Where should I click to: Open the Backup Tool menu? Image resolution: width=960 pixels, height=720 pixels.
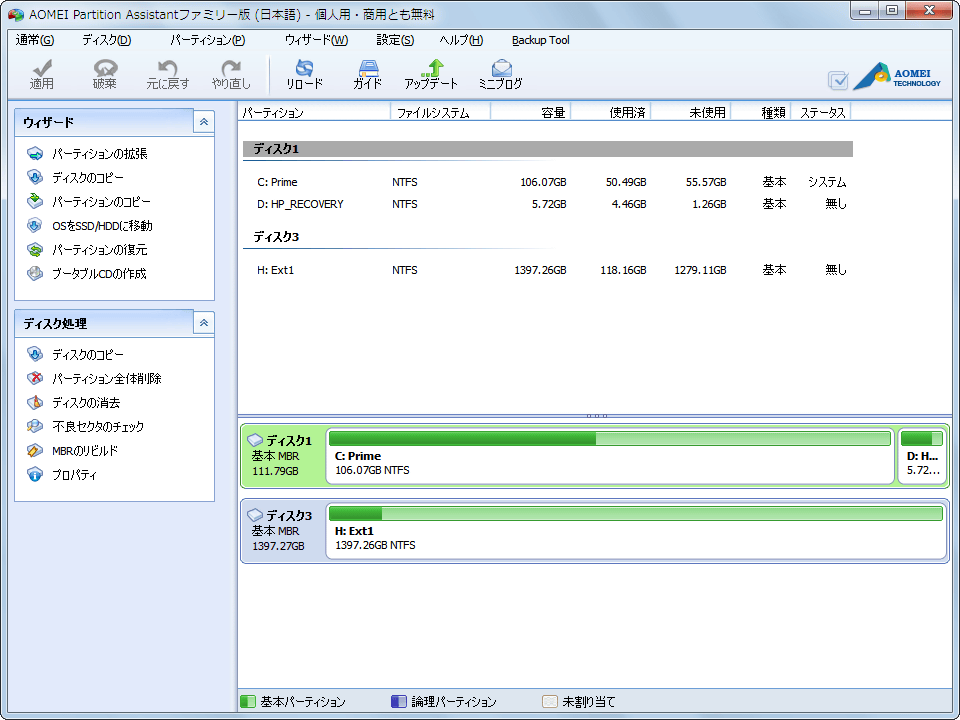pyautogui.click(x=541, y=40)
